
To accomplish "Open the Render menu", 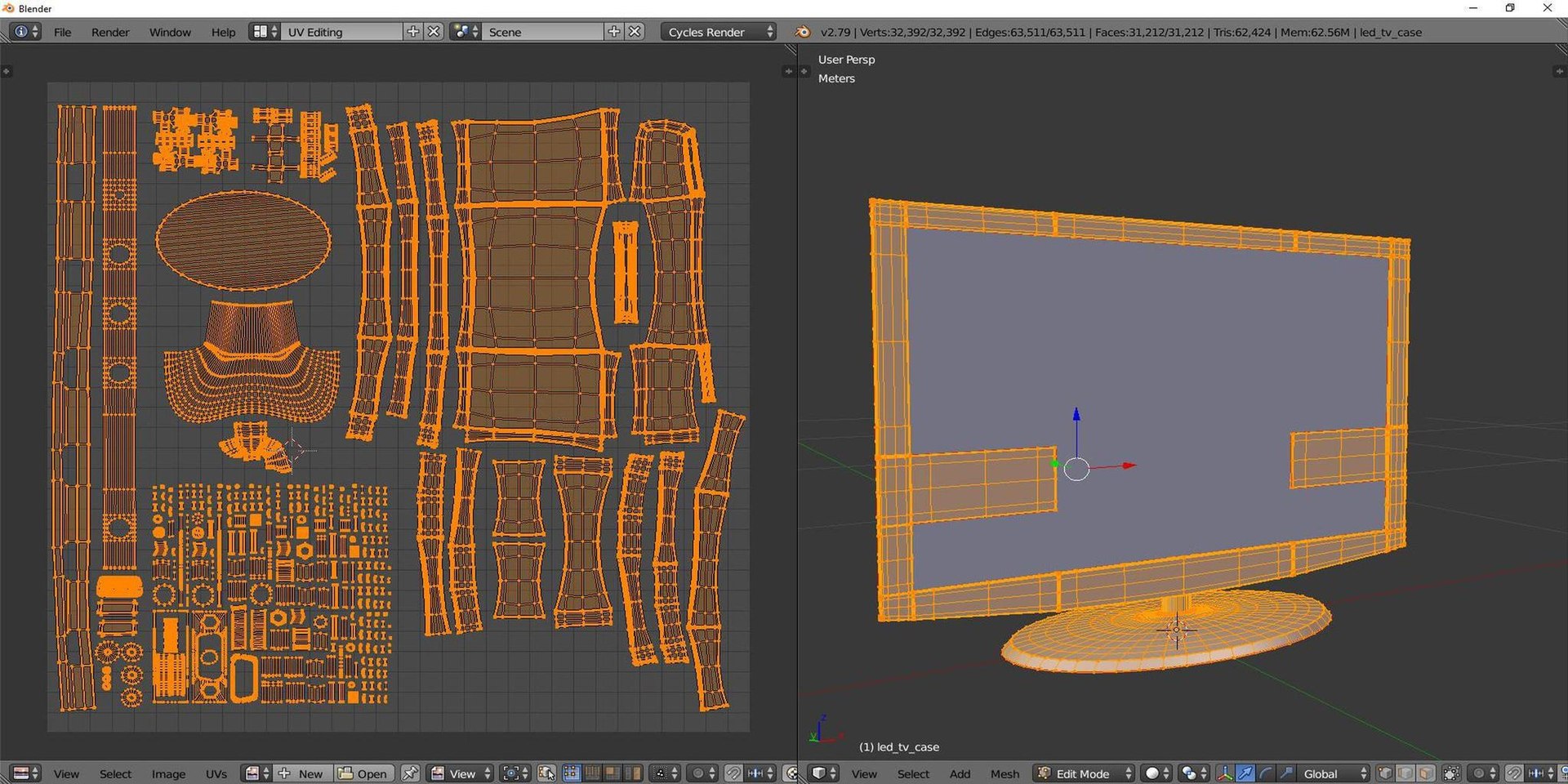I will pyautogui.click(x=110, y=32).
